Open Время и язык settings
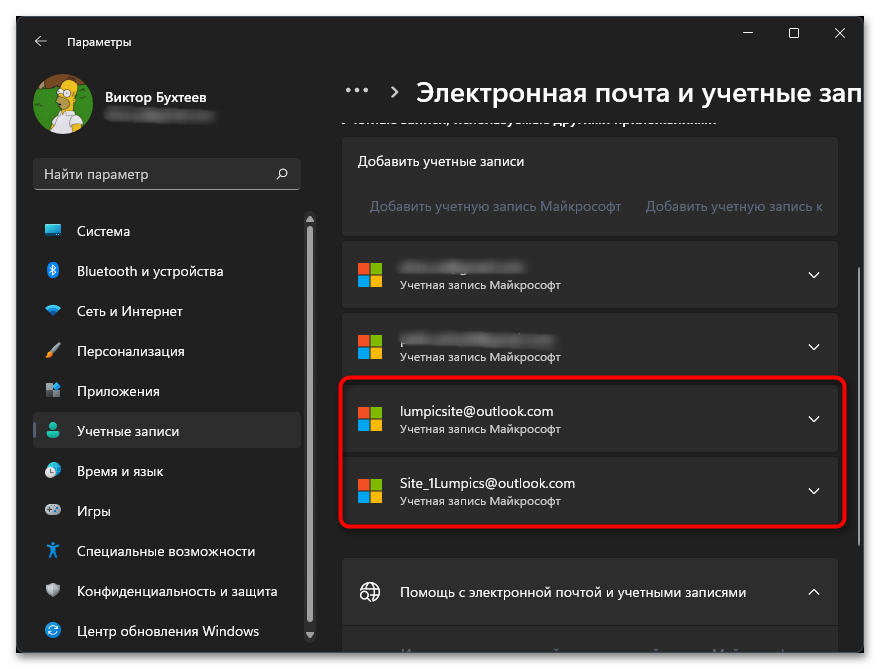This screenshot has width=880, height=669. (167, 471)
